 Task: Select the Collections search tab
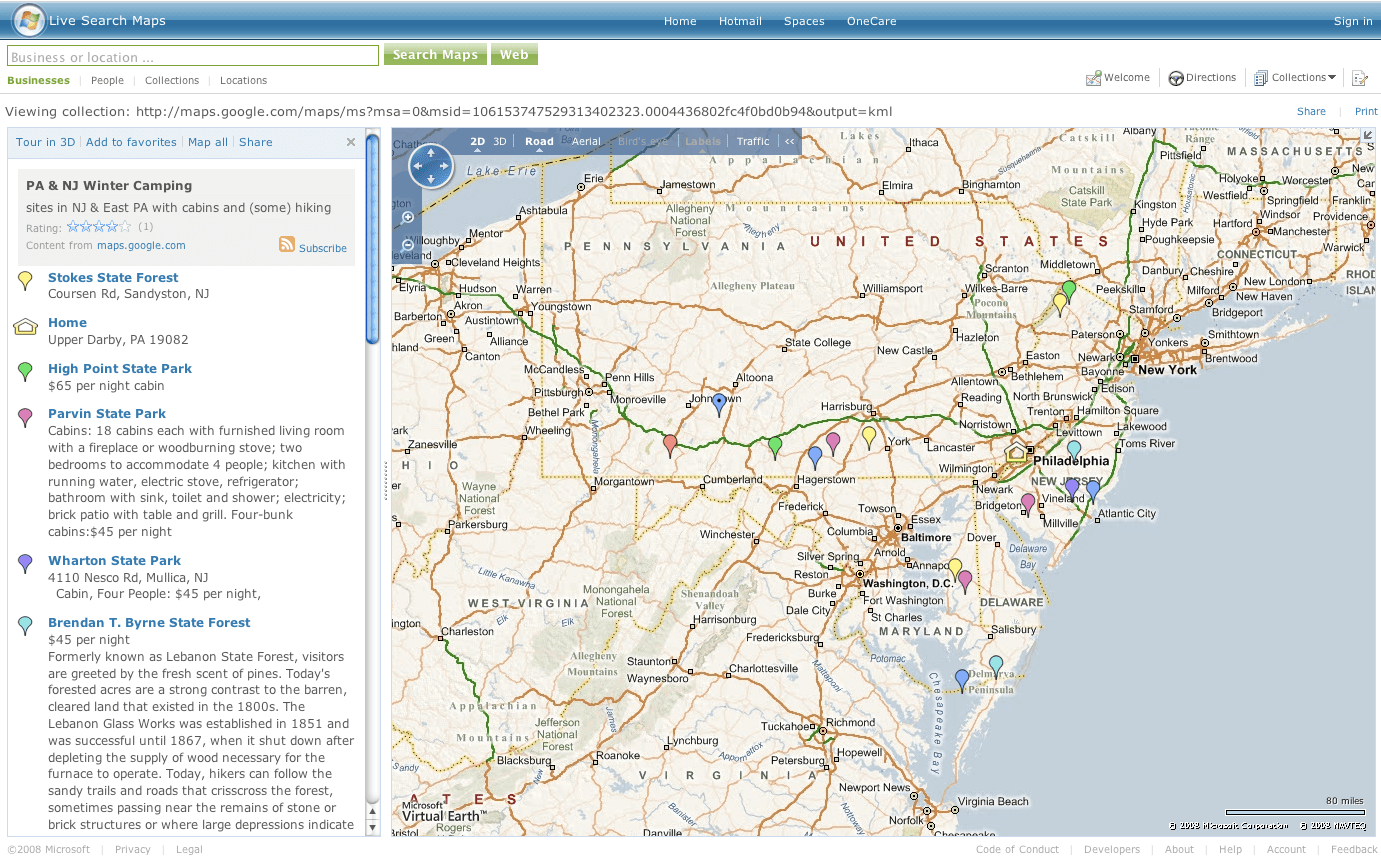pos(172,80)
